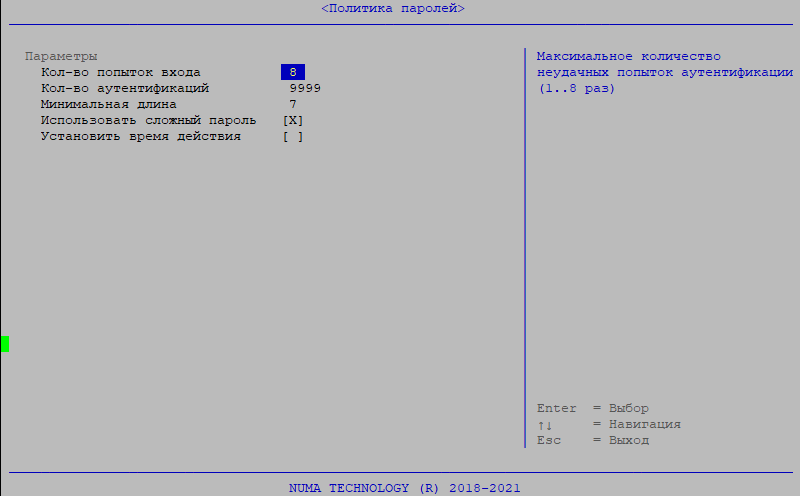
Task: Select the "Минимальная длина" parameter label
Action: [108, 104]
